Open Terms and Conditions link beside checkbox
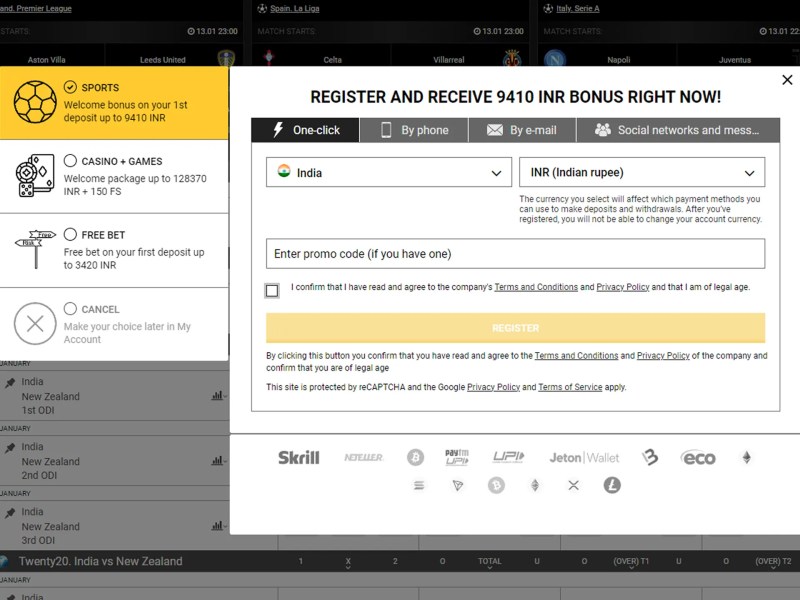This screenshot has width=800, height=600. 536,287
